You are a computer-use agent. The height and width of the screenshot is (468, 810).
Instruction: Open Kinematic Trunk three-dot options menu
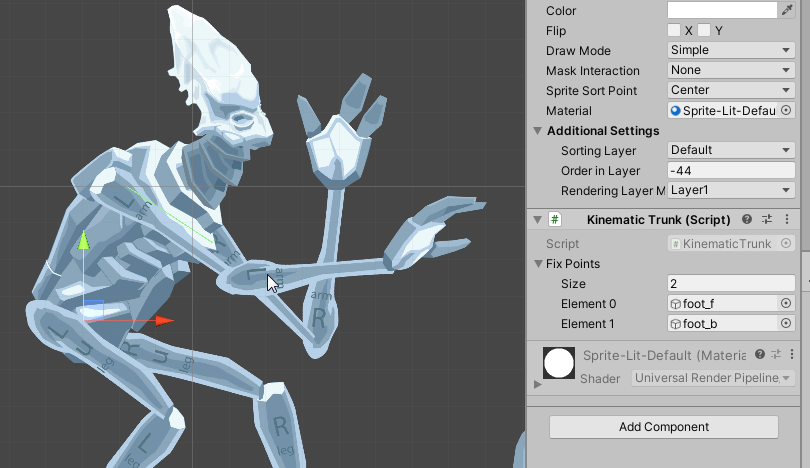click(x=786, y=219)
